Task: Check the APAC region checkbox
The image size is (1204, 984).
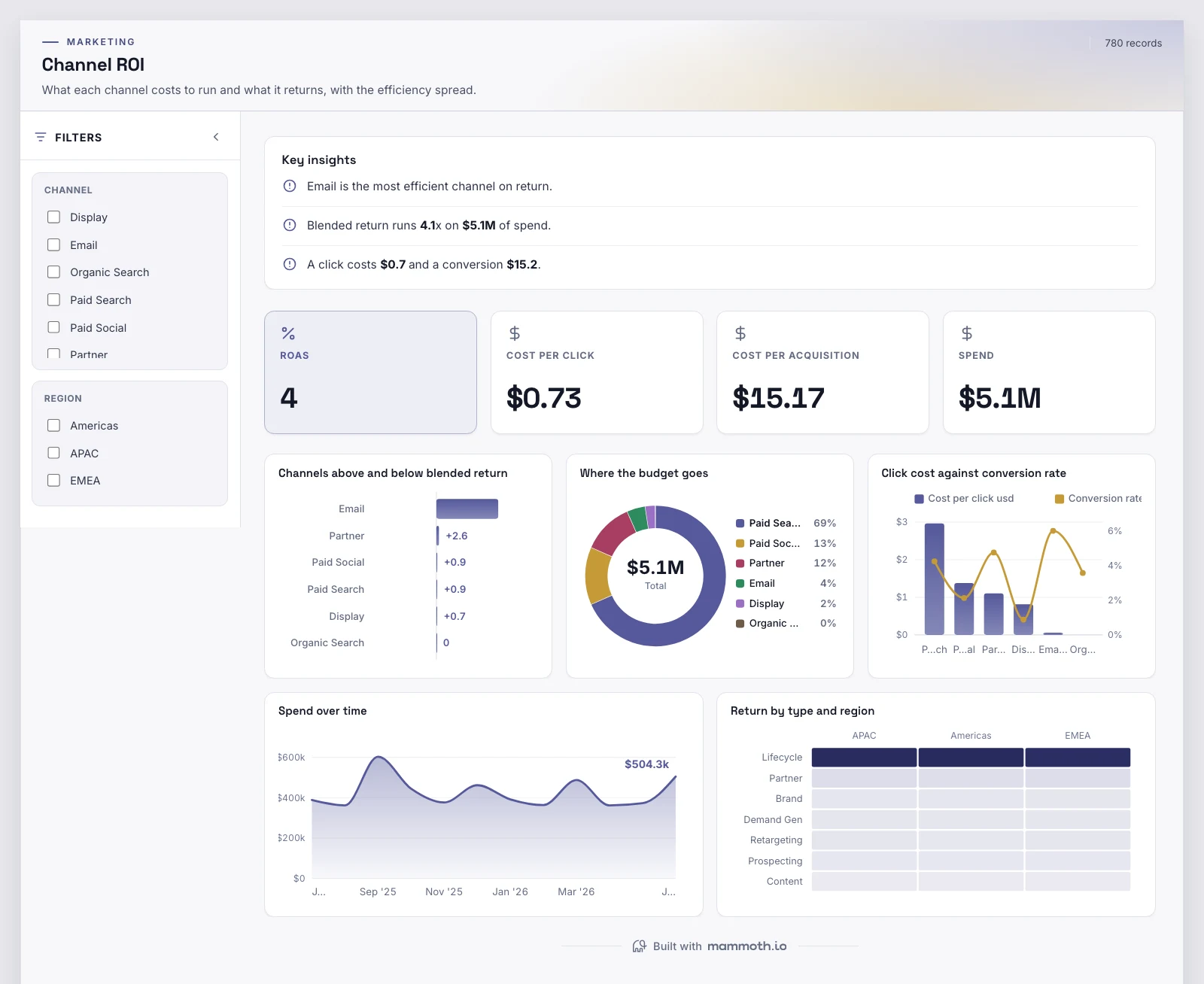Action: (x=54, y=453)
